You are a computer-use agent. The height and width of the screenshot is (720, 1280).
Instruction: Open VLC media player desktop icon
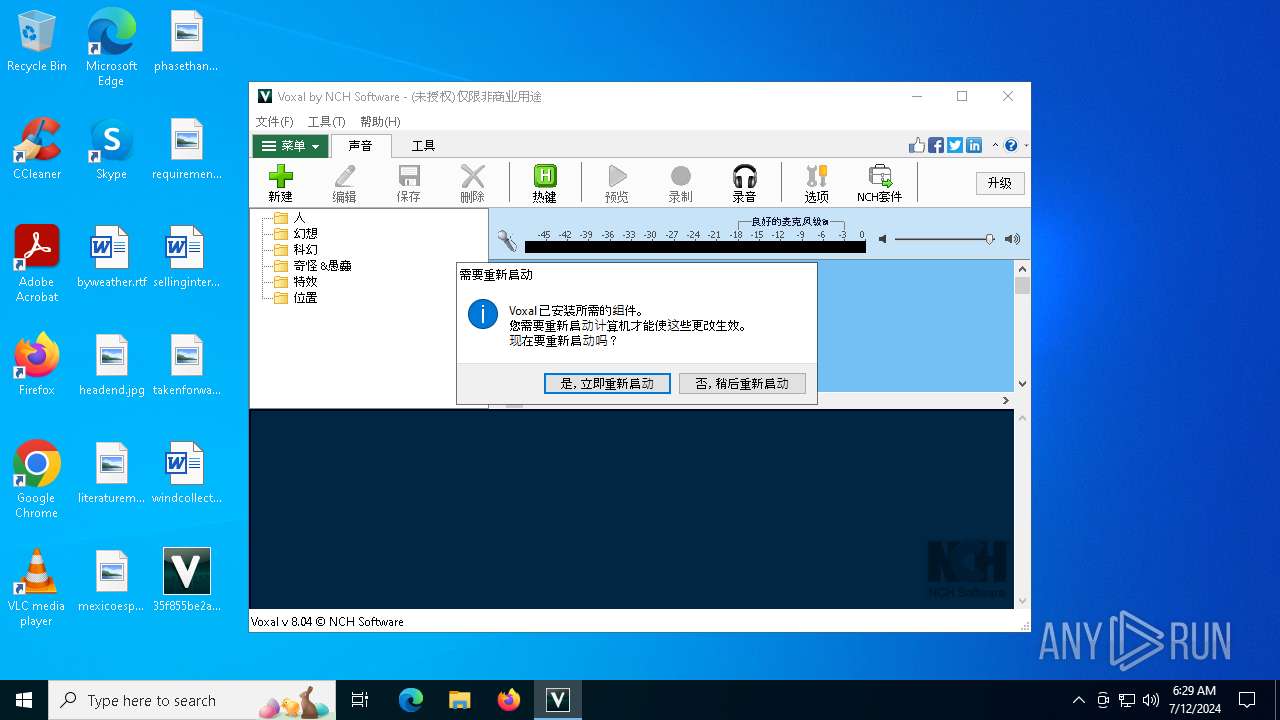[37, 588]
